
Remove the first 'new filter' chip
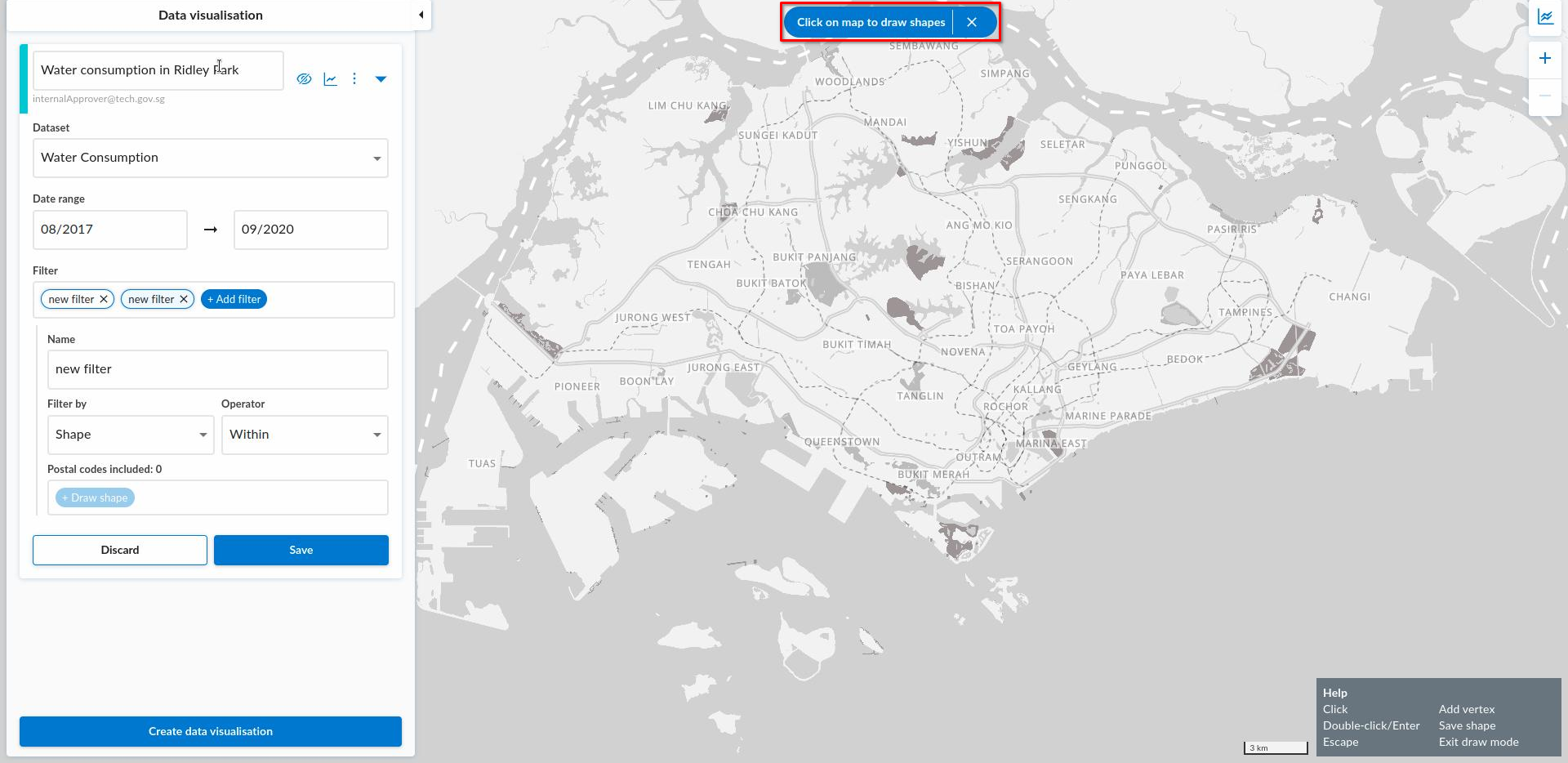pos(104,299)
